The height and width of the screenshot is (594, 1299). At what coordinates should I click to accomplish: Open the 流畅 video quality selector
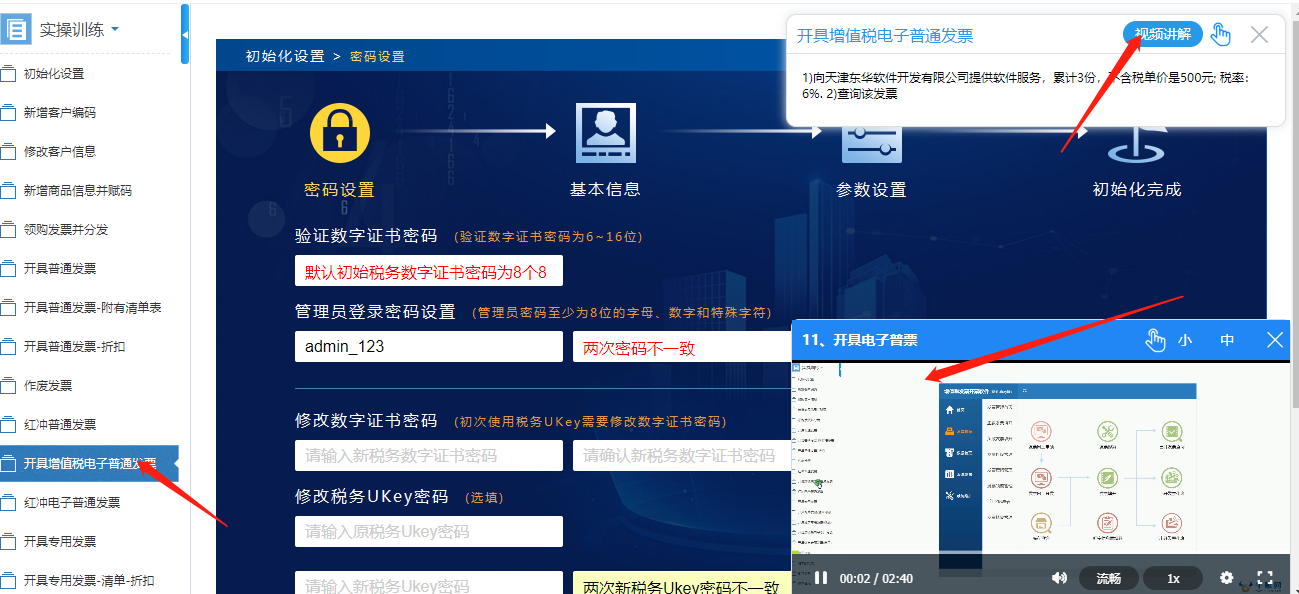[x=1108, y=578]
